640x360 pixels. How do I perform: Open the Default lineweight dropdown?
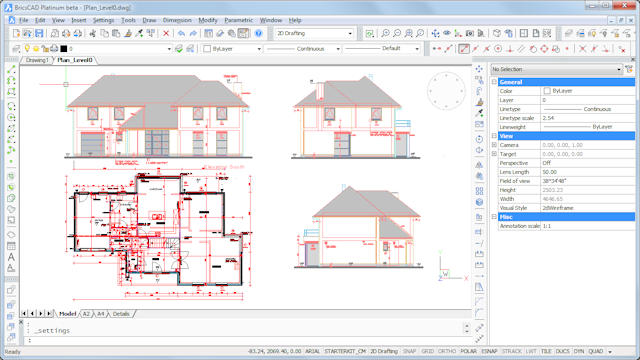[x=417, y=49]
